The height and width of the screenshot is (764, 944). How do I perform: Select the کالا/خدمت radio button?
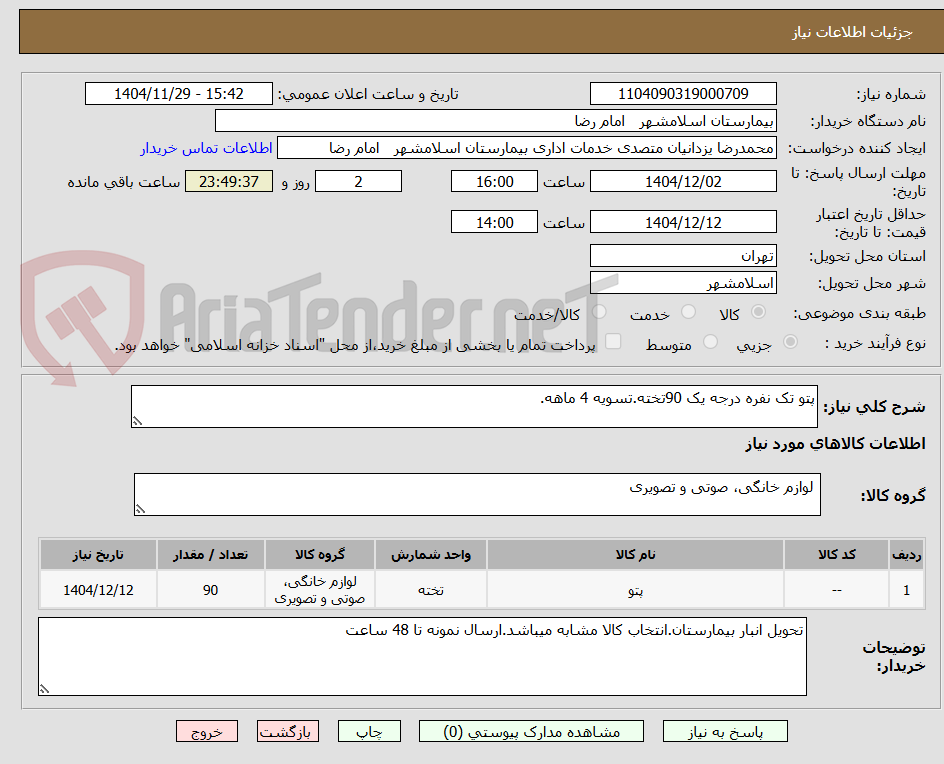point(599,312)
